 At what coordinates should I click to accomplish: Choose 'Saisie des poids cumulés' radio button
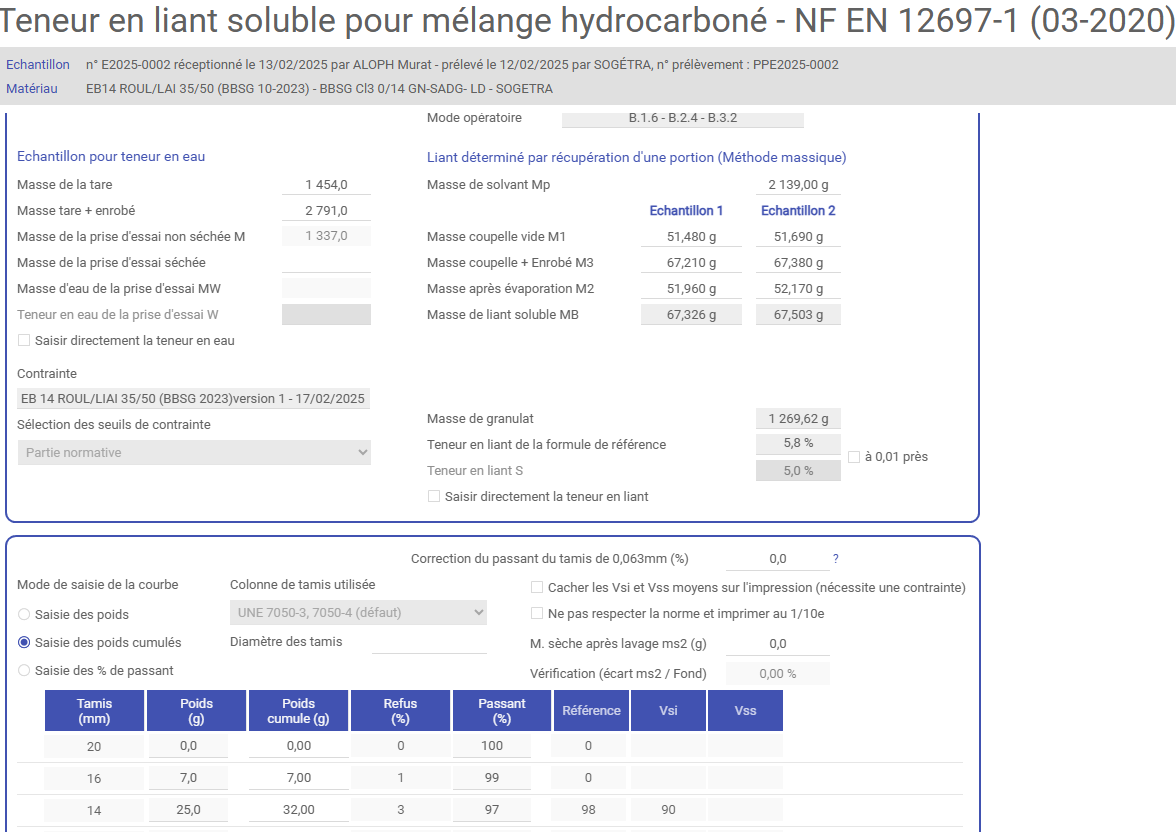pos(24,643)
